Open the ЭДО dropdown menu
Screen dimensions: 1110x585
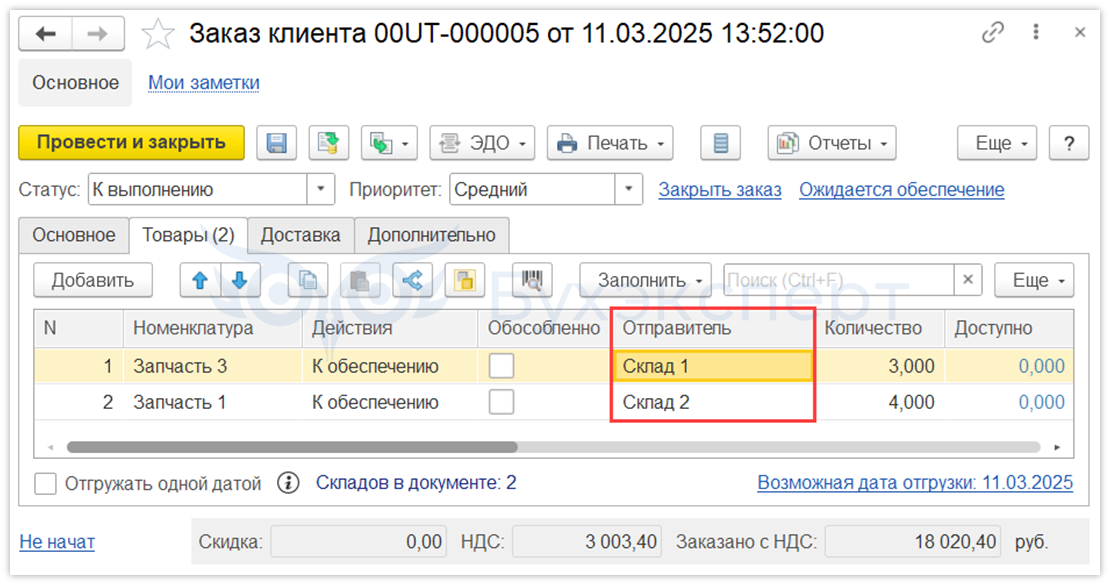[x=482, y=143]
